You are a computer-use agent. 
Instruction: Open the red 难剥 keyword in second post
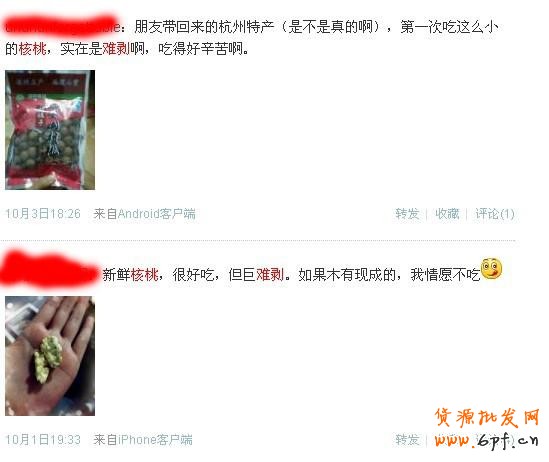click(x=270, y=274)
